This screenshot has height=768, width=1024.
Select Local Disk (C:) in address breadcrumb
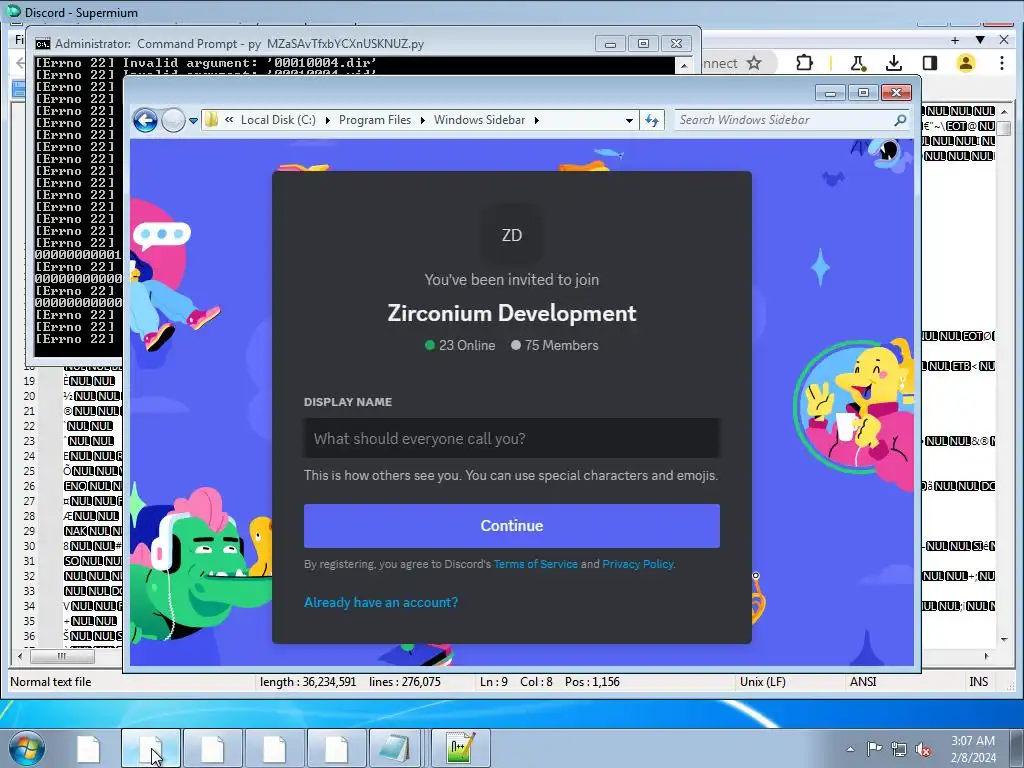(x=278, y=120)
